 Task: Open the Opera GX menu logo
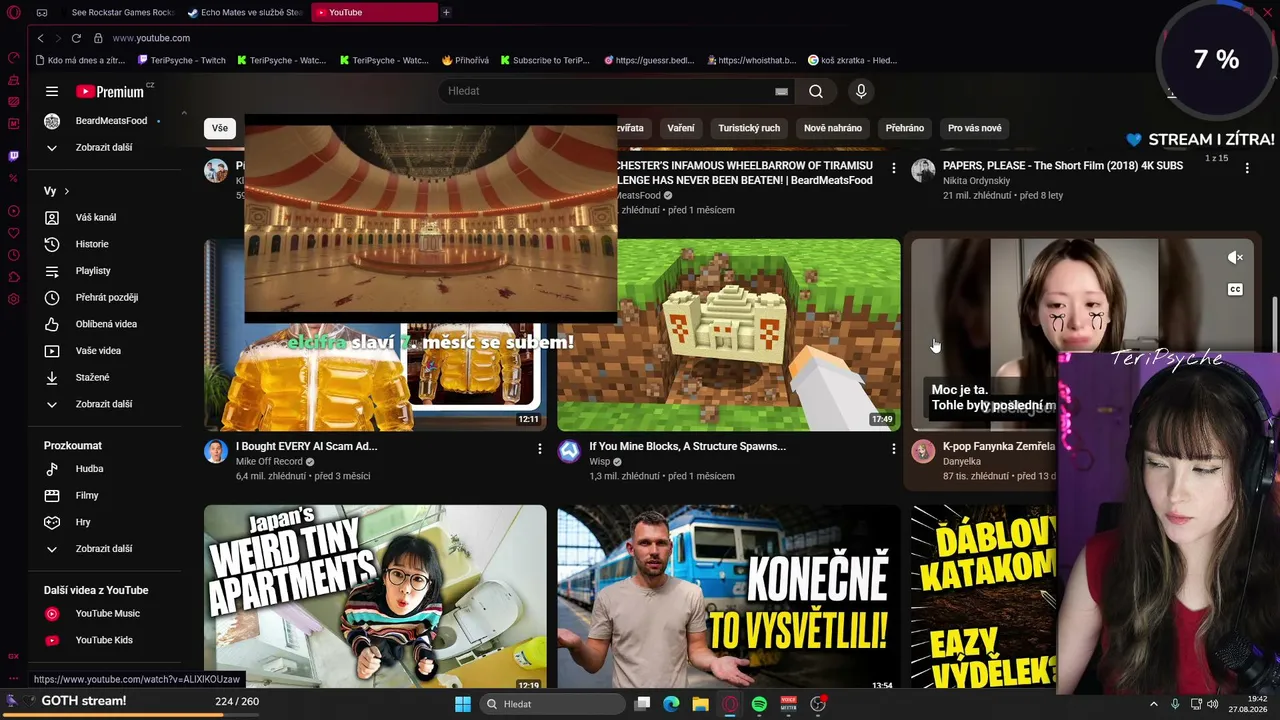[14, 13]
